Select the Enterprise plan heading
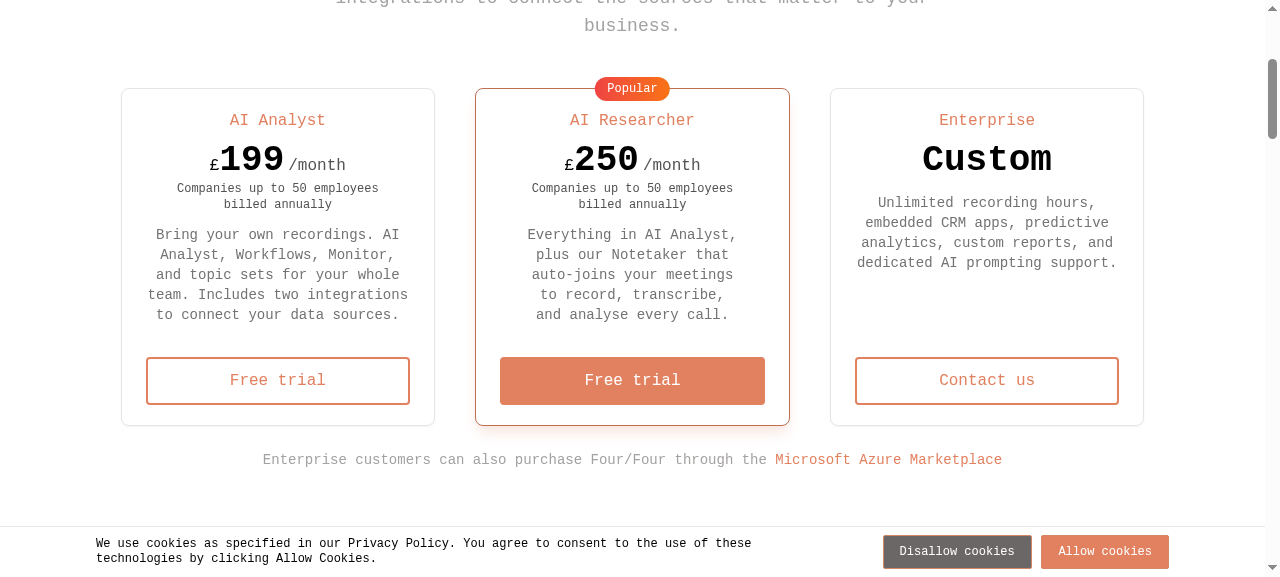 tap(987, 120)
